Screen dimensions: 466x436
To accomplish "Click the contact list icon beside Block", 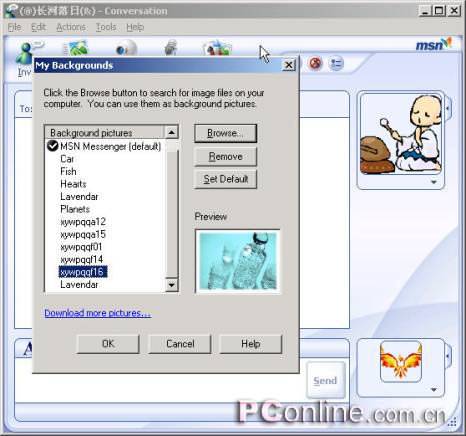I will pyautogui.click(x=336, y=63).
